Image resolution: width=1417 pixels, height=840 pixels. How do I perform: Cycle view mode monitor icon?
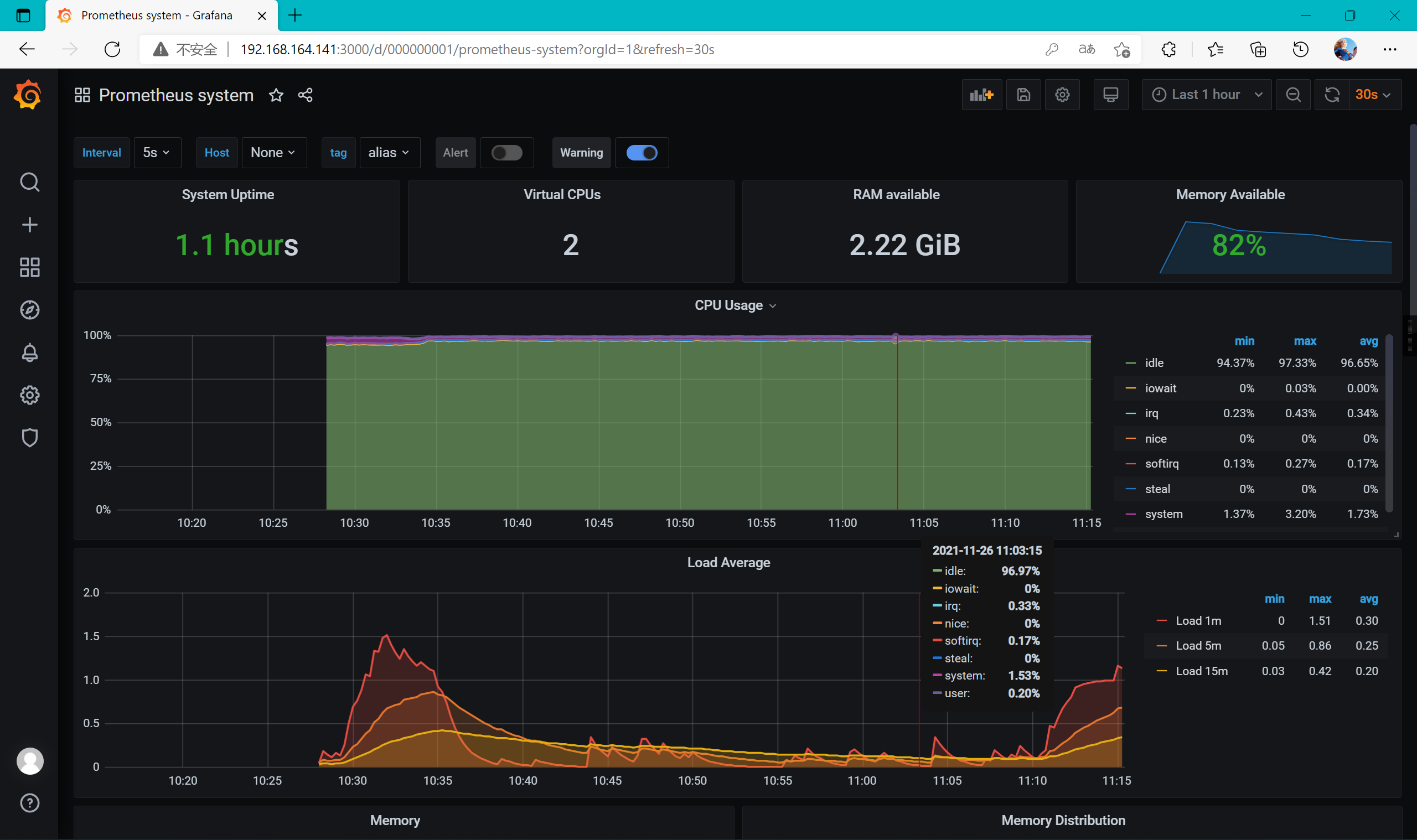1111,95
